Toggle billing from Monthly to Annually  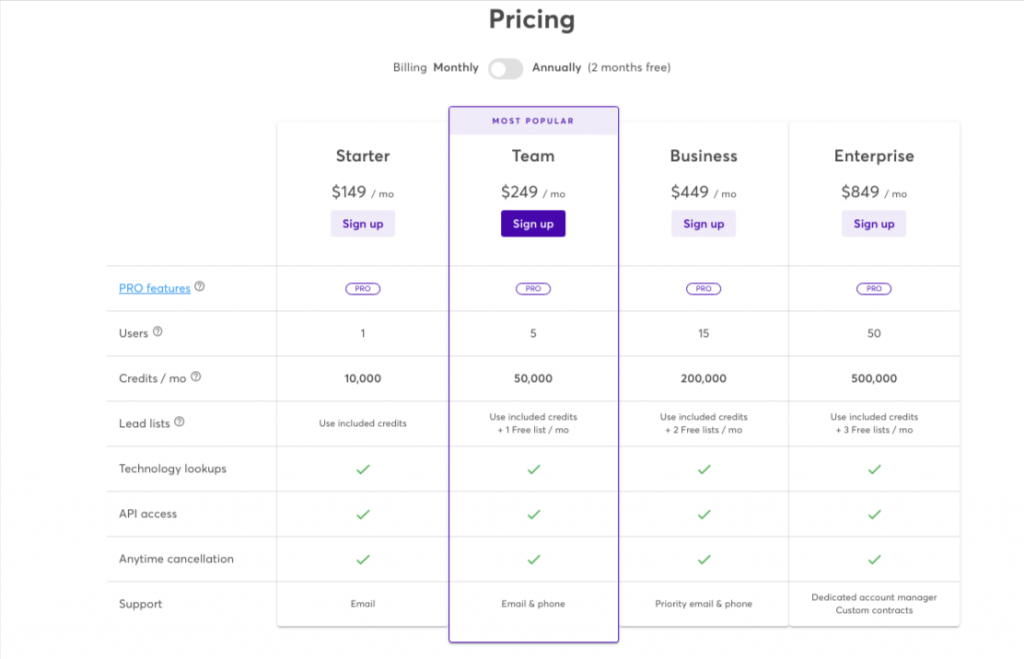pos(505,68)
